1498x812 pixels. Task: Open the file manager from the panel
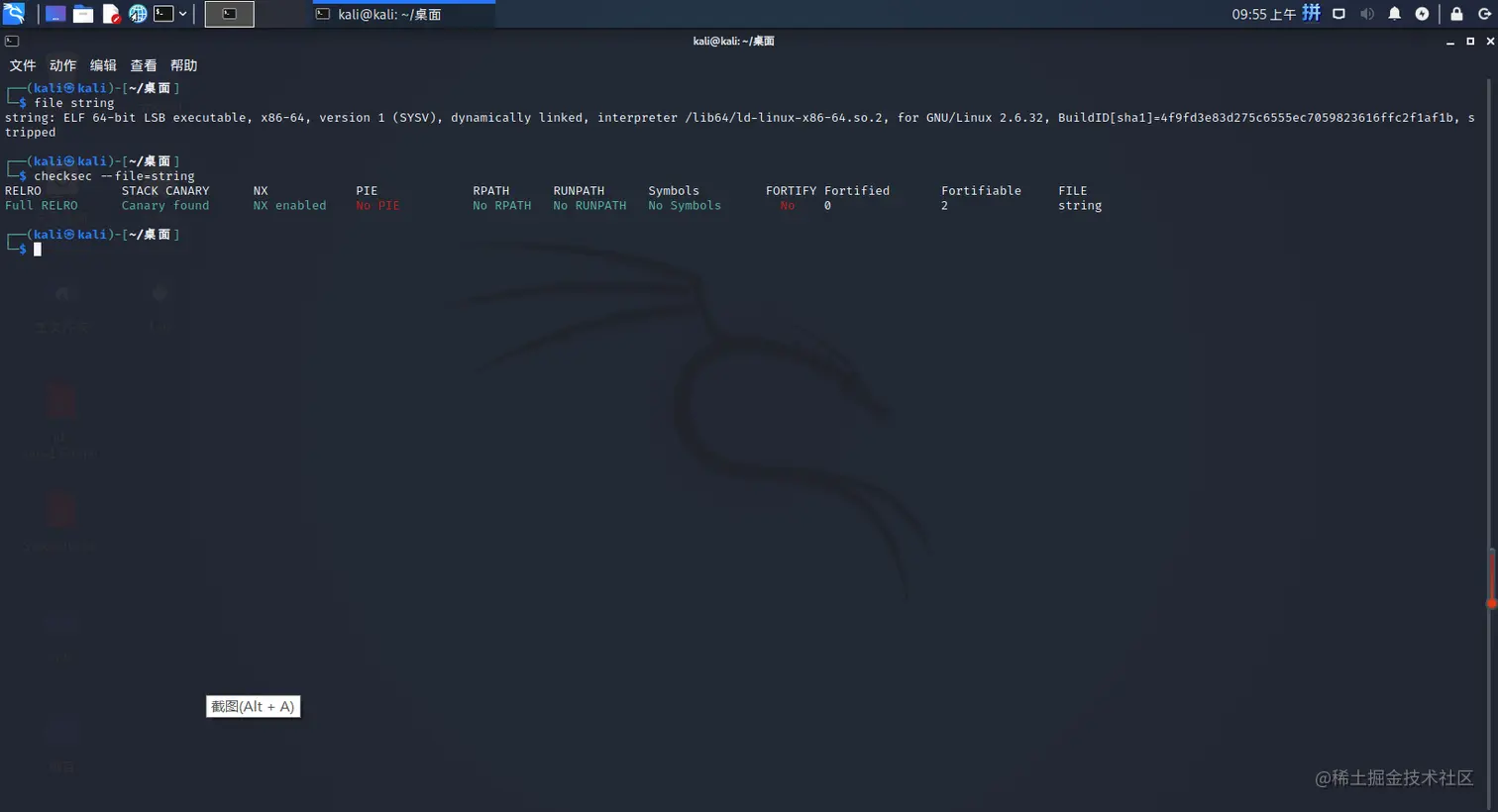pos(83,14)
